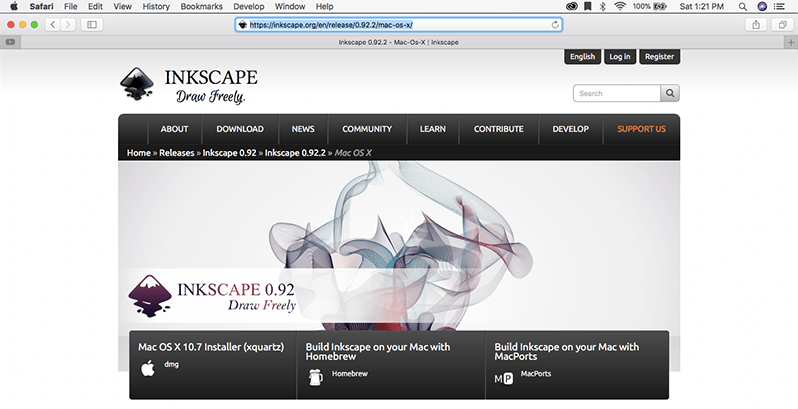Click the Homebrew beer mug icon

tap(316, 377)
